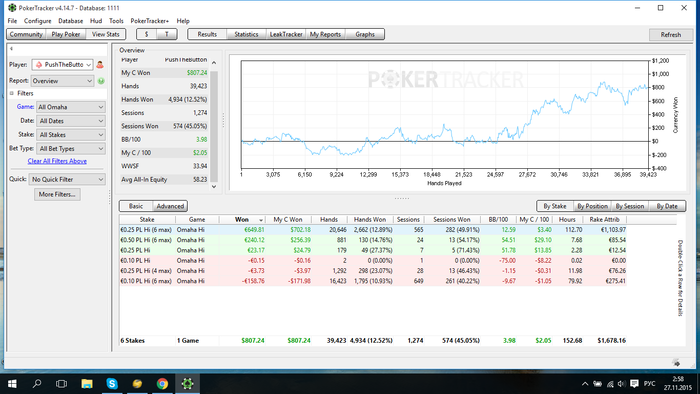Open Chrome from taskbar

pos(162,384)
